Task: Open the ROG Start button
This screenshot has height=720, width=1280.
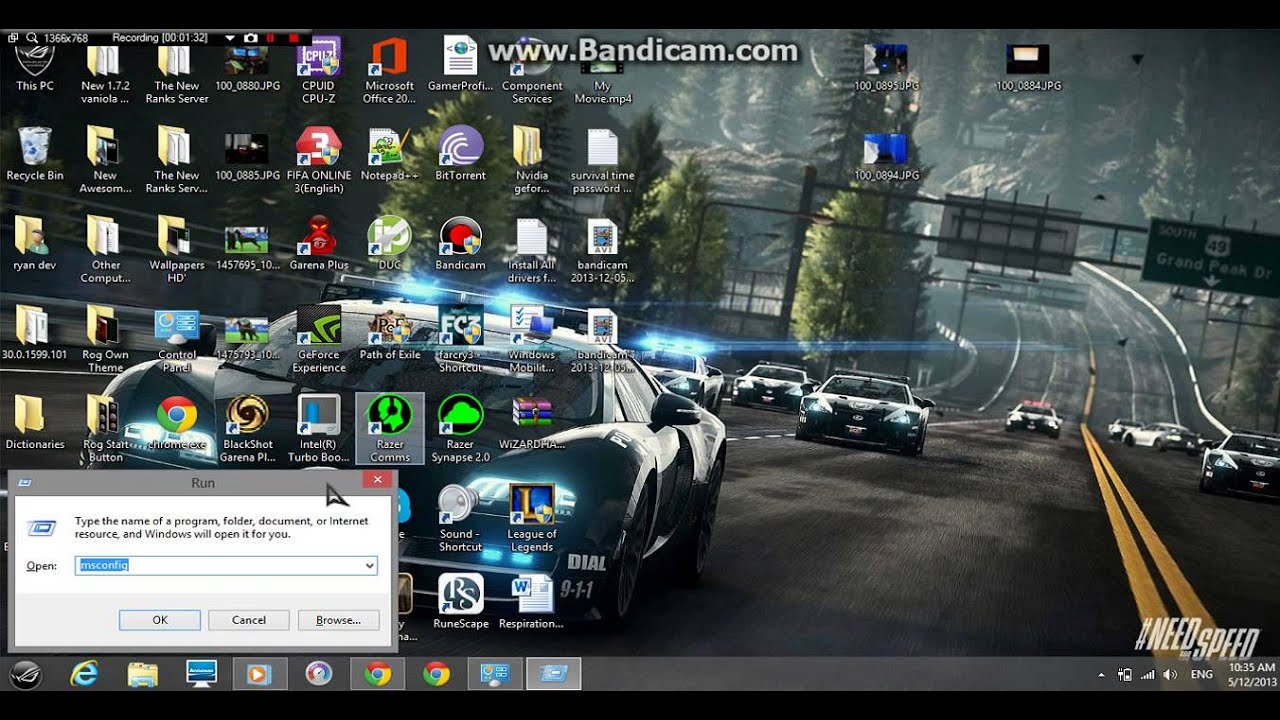Action: [x=24, y=674]
